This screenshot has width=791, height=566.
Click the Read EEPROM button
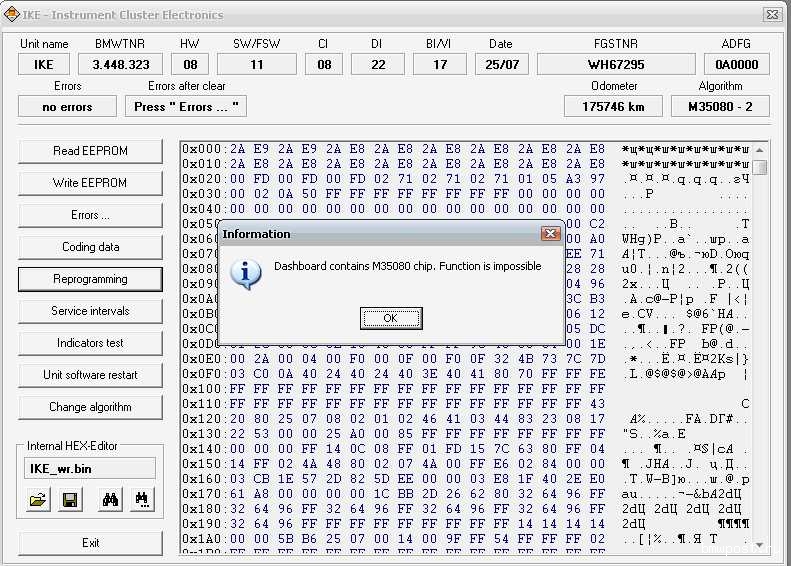[90, 151]
